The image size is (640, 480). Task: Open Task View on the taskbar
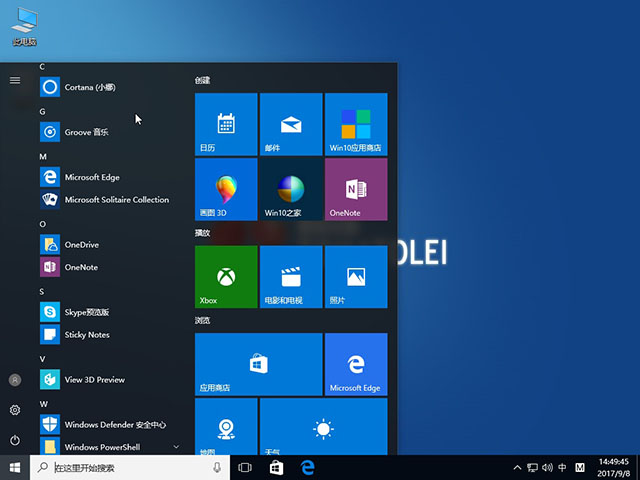tap(245, 467)
